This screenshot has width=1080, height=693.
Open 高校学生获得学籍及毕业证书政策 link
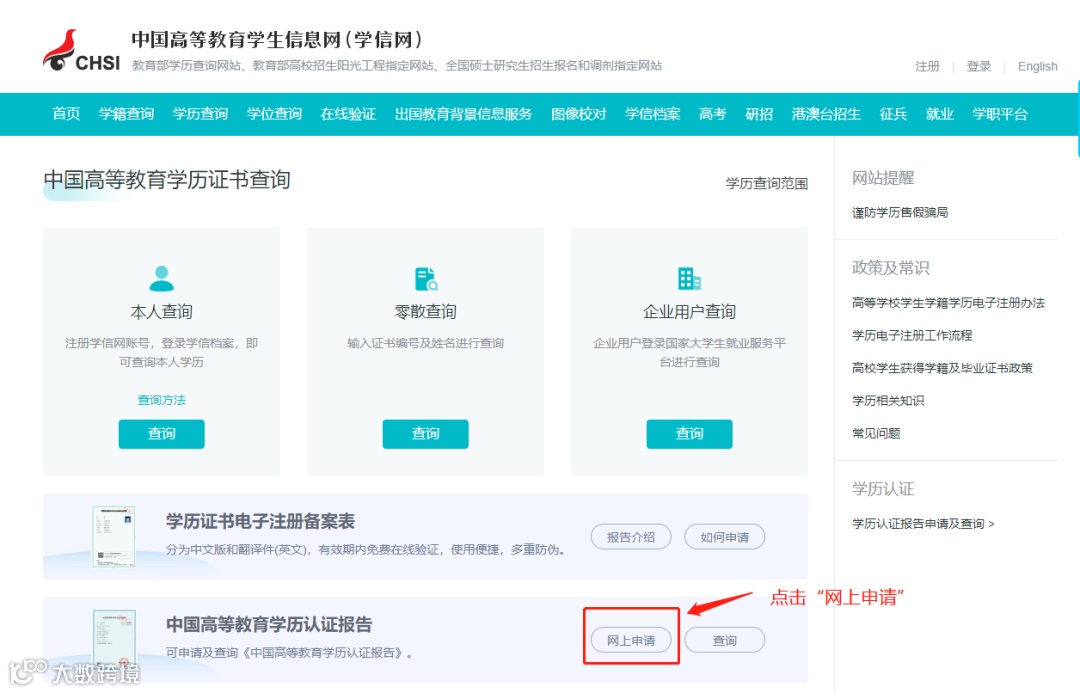(x=942, y=368)
